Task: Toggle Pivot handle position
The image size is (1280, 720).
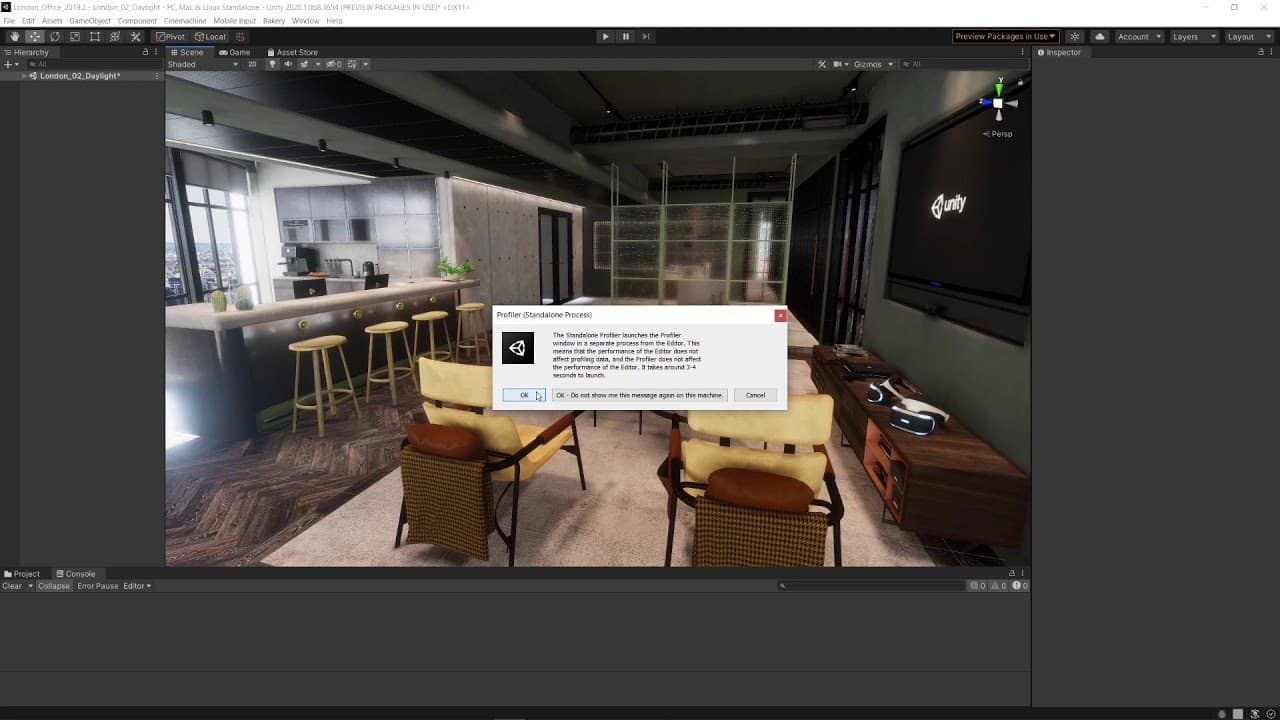Action: (x=171, y=37)
